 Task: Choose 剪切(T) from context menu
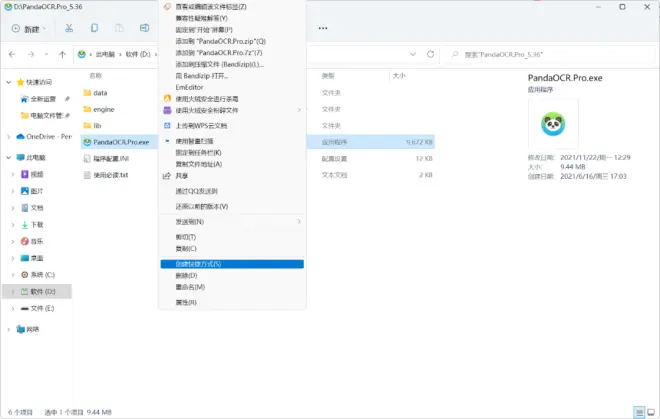coord(232,237)
